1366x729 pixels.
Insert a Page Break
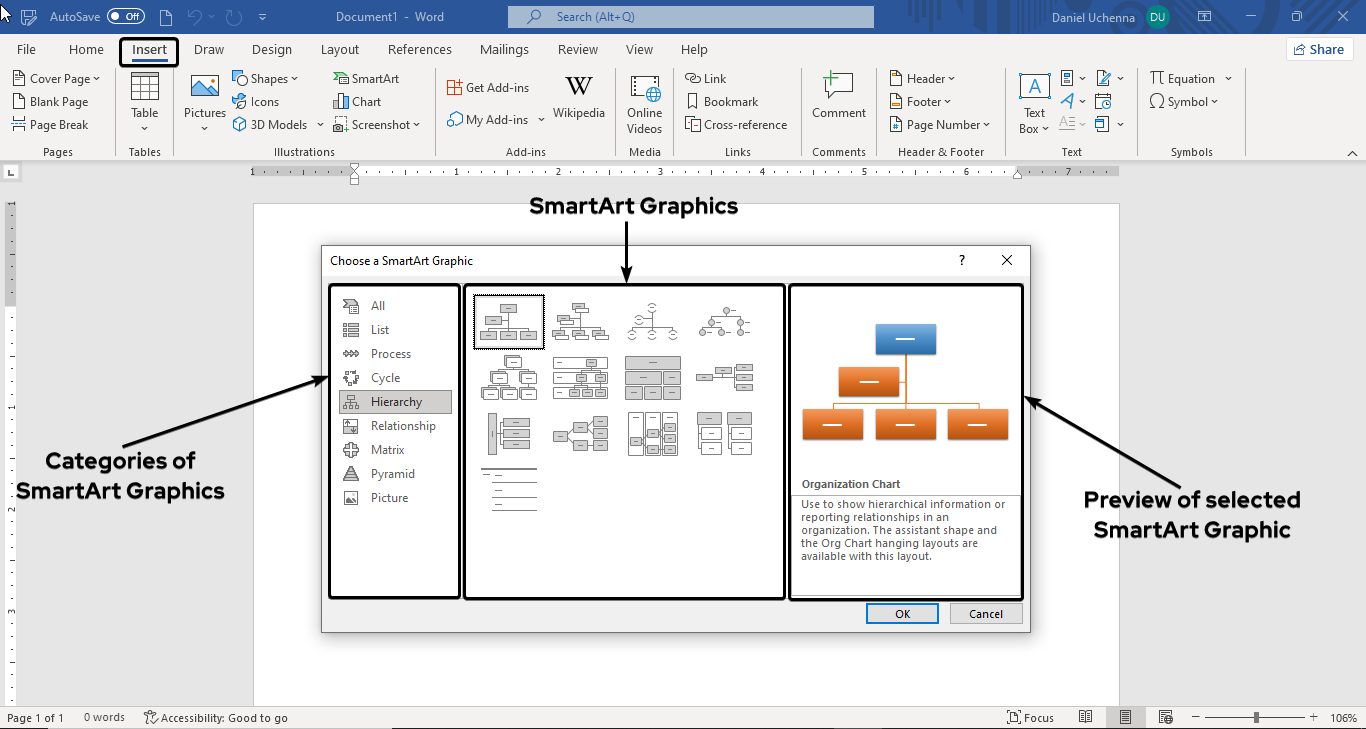click(50, 125)
